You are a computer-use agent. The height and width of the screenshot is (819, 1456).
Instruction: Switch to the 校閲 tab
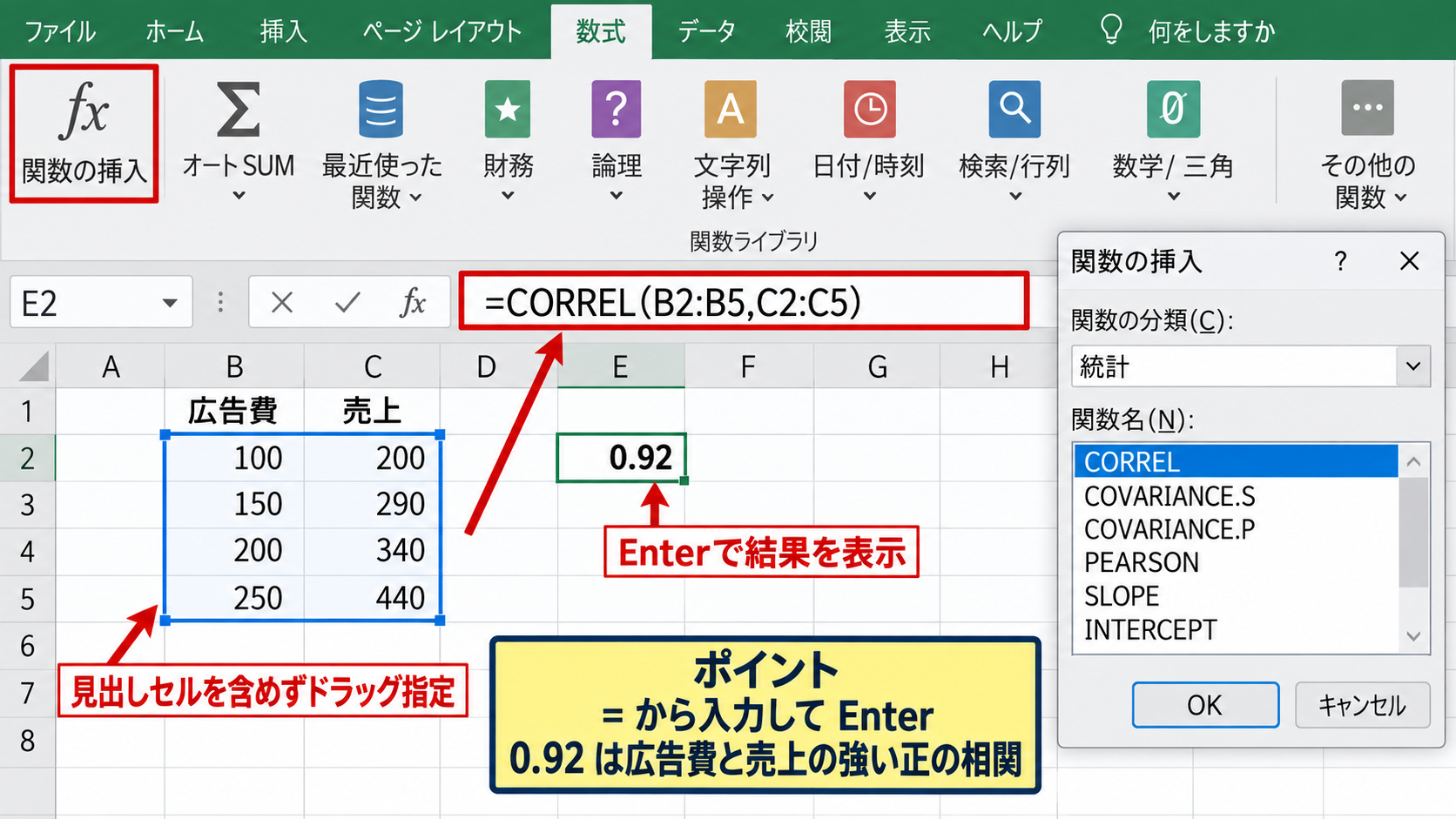tap(808, 31)
